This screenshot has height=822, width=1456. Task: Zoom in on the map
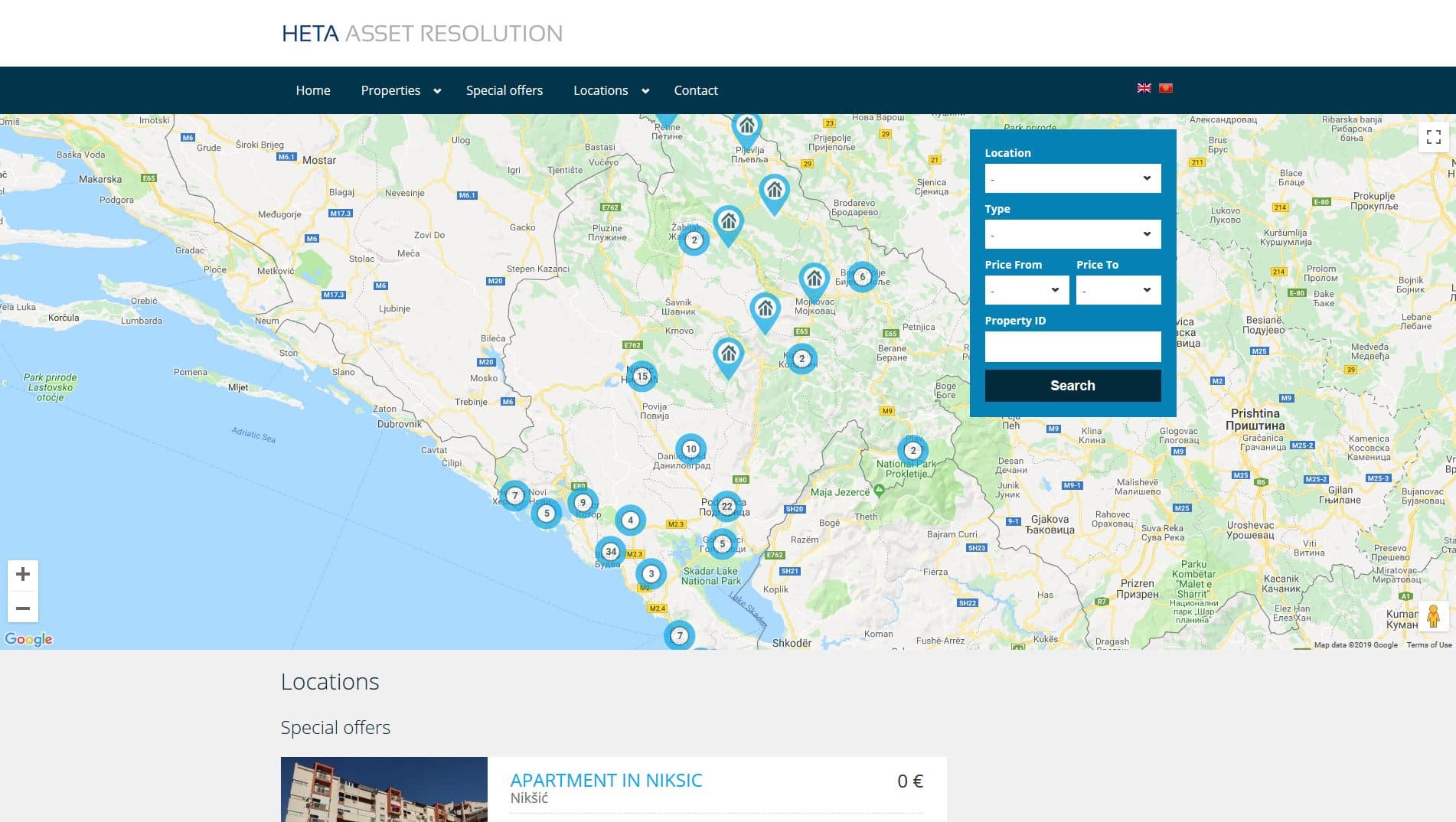[x=23, y=574]
